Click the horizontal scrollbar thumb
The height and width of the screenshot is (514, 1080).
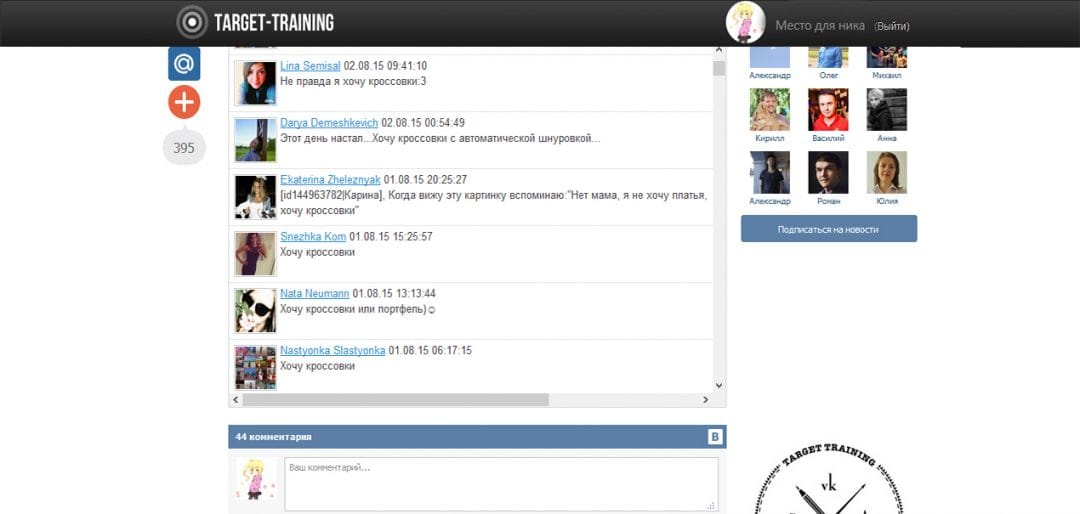pyautogui.click(x=395, y=400)
